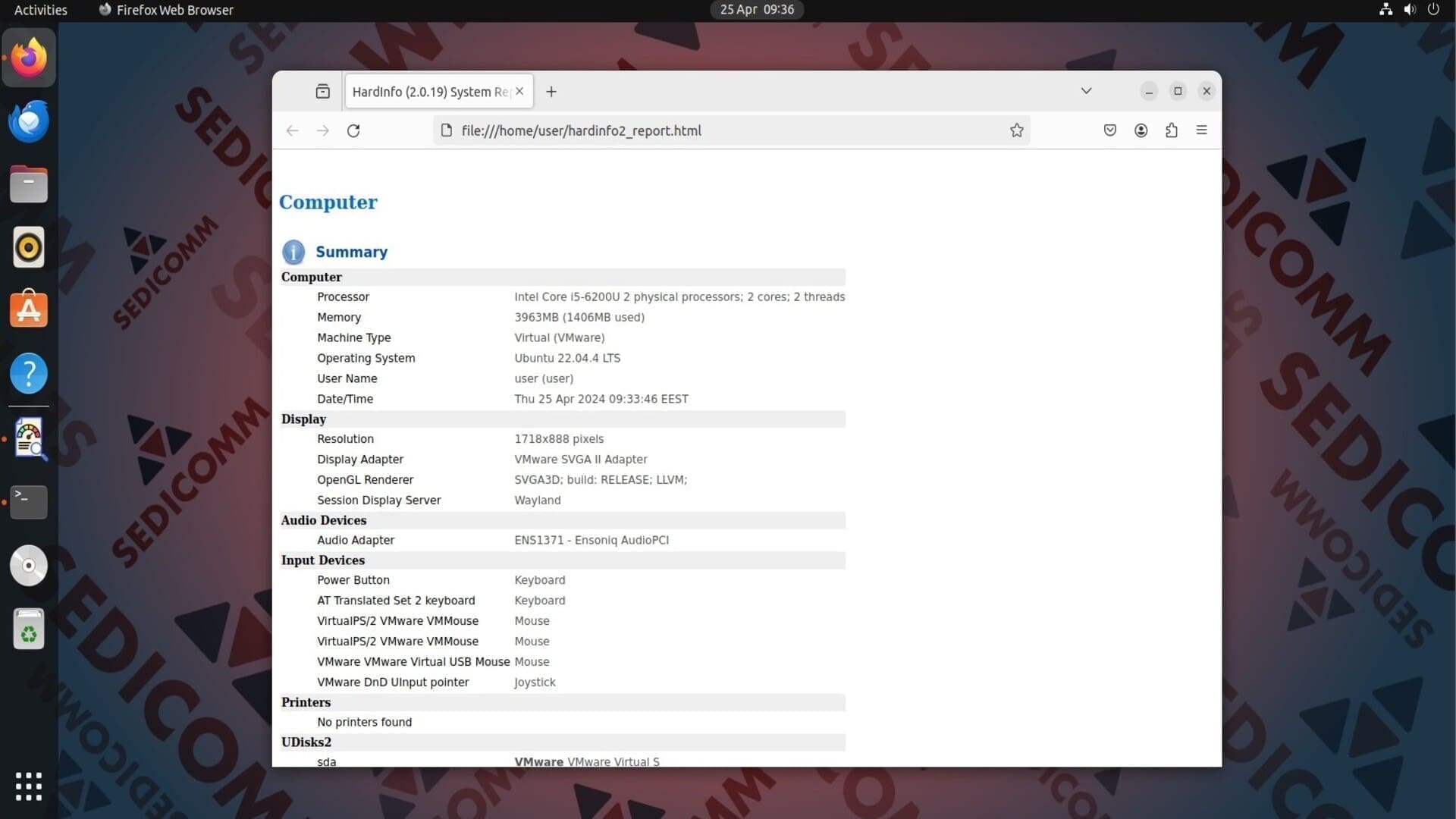Open the clock showing 25 Apr 09:36

pos(757,10)
